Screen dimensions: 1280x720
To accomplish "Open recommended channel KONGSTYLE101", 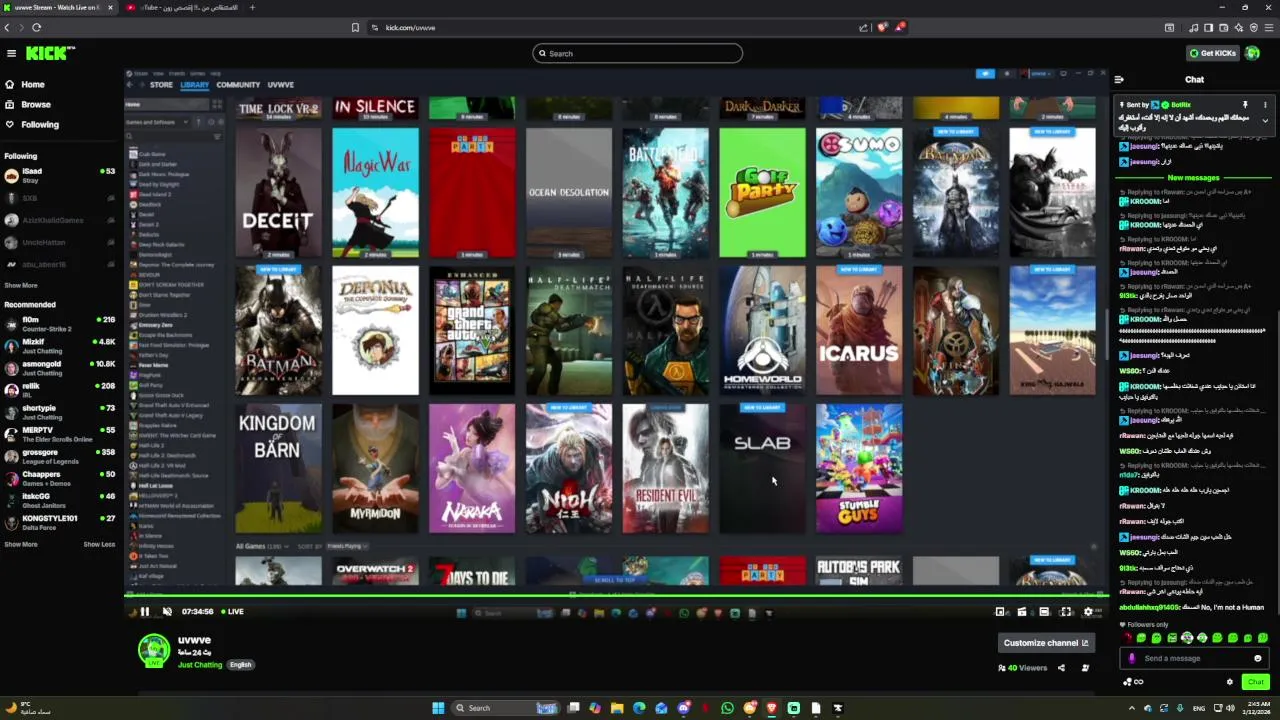I will pos(60,522).
